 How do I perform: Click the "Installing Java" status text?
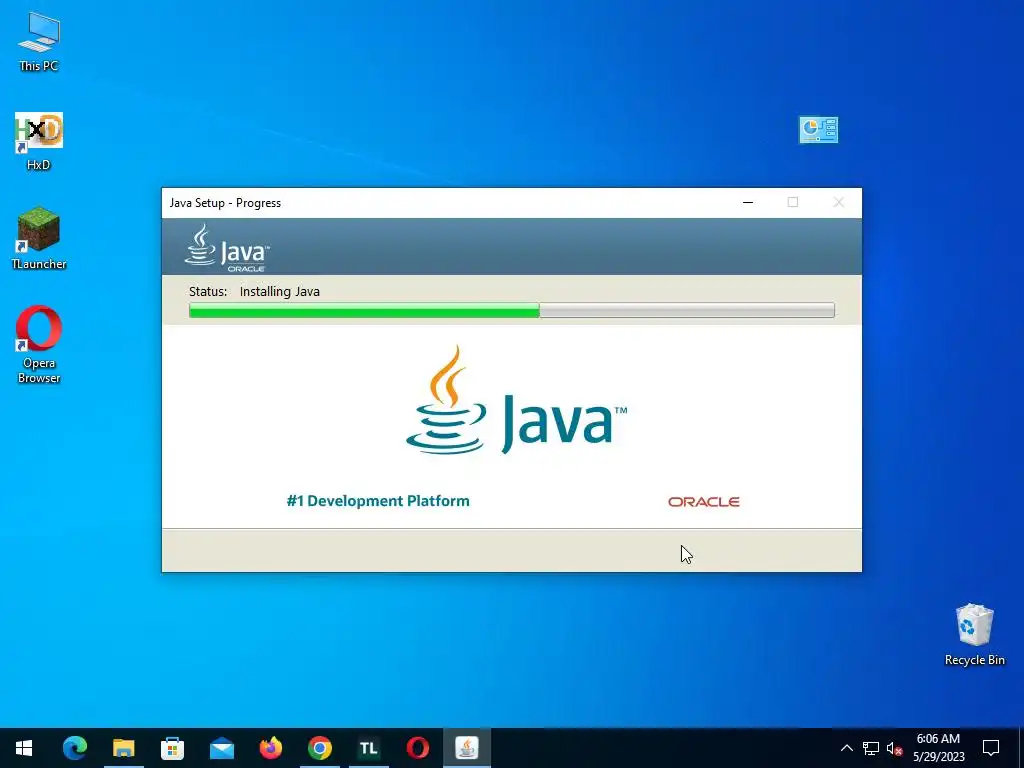point(280,291)
